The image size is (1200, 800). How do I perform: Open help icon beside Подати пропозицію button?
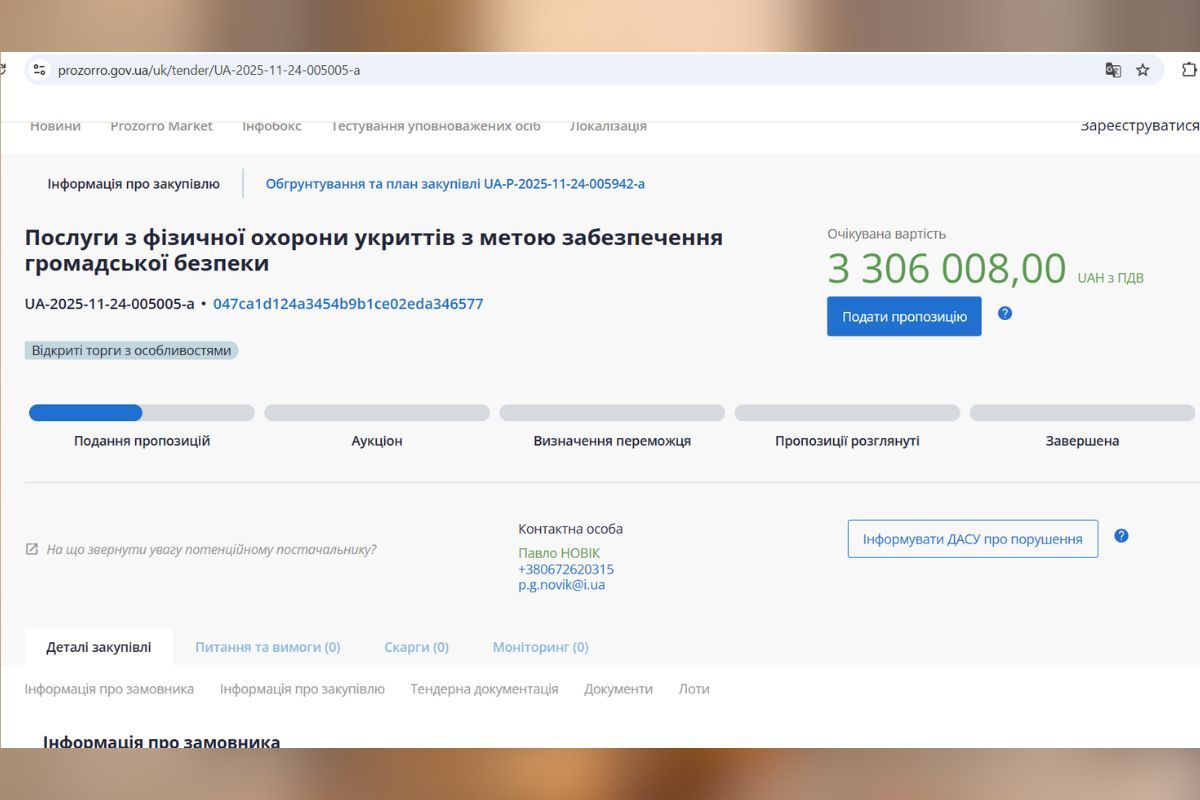tap(1005, 313)
